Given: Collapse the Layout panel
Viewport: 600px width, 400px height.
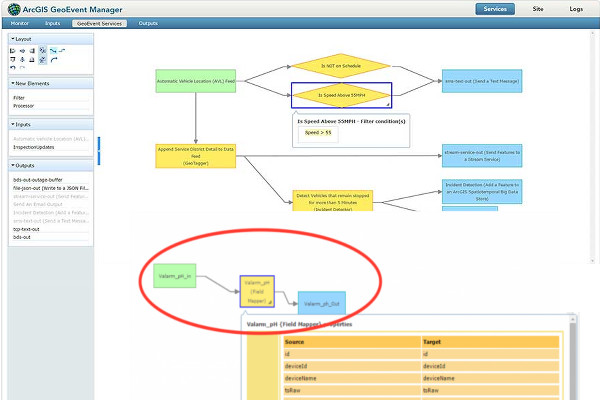Looking at the screenshot, I should click(12, 38).
